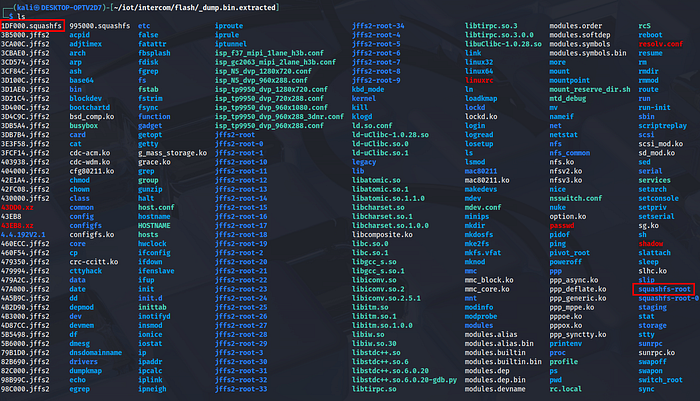Click the mdev.conf file name
This screenshot has width=700, height=401.
[x=483, y=207]
